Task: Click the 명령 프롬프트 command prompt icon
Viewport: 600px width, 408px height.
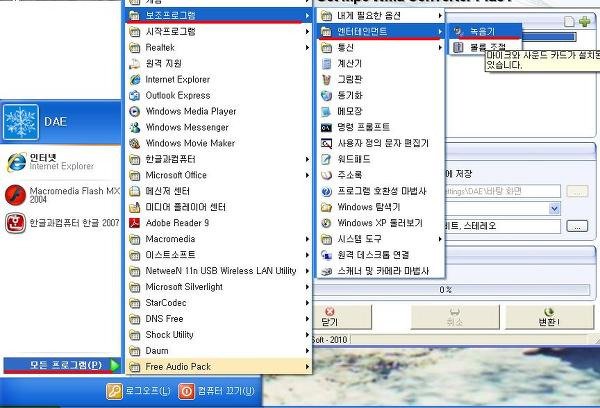Action: point(326,127)
